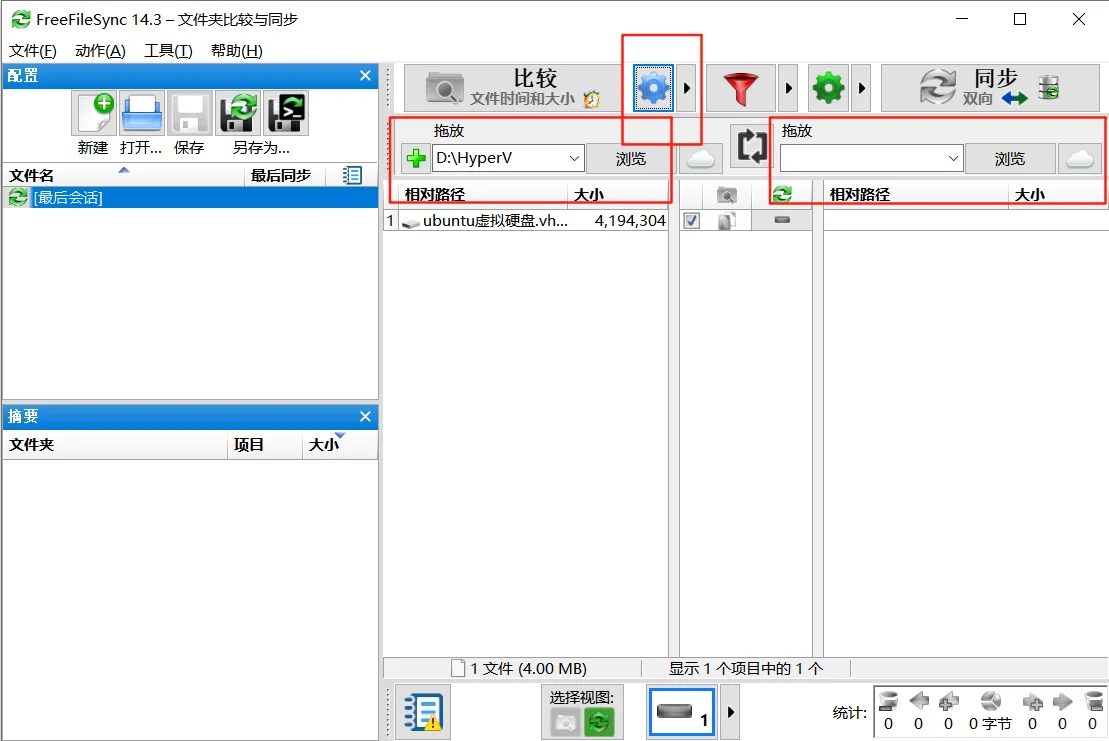Viewport: 1109px width, 741px height.
Task: Click the 保存 floppy disk icon
Action: pyautogui.click(x=190, y=113)
